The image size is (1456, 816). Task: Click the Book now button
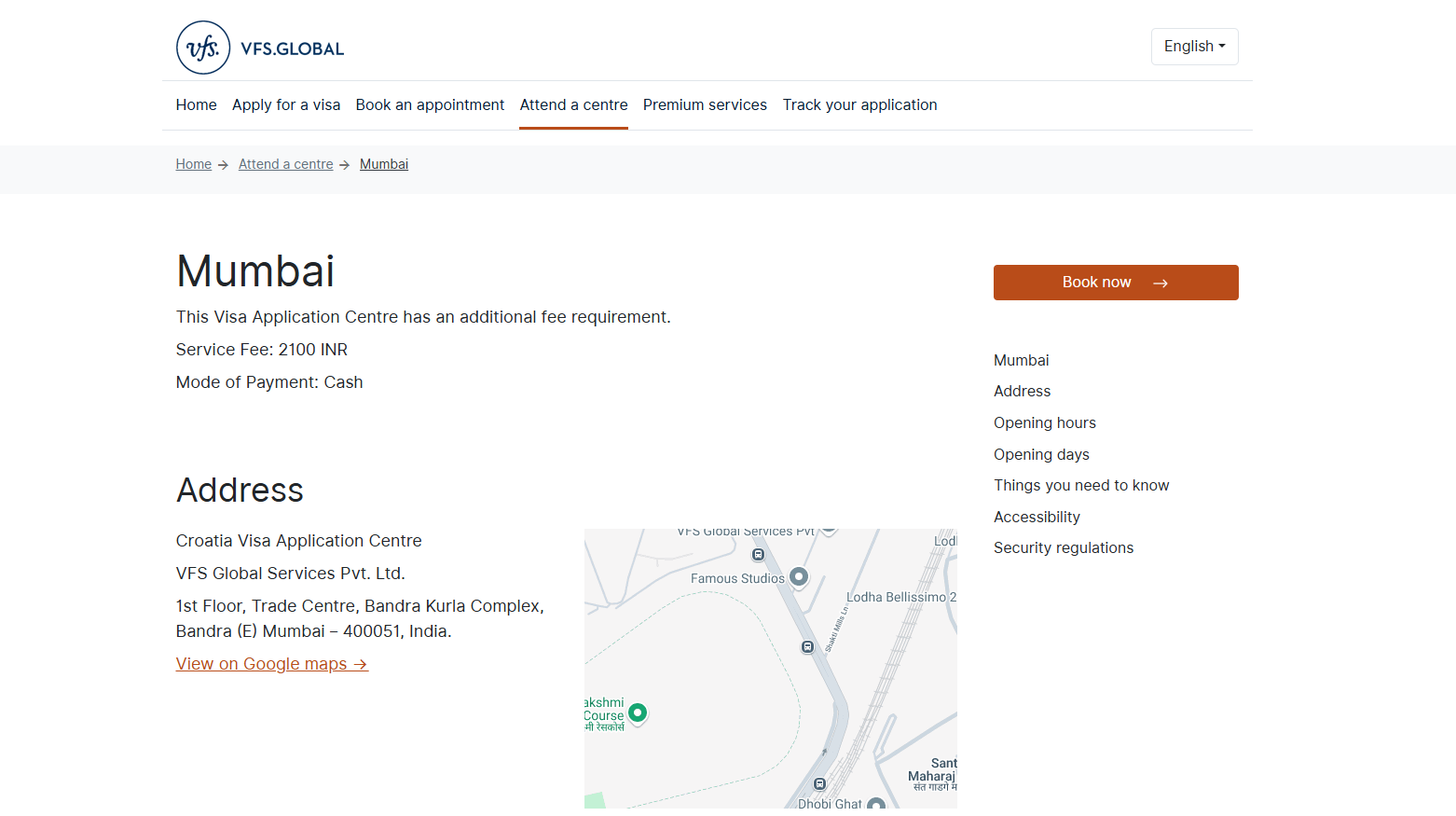(1116, 283)
